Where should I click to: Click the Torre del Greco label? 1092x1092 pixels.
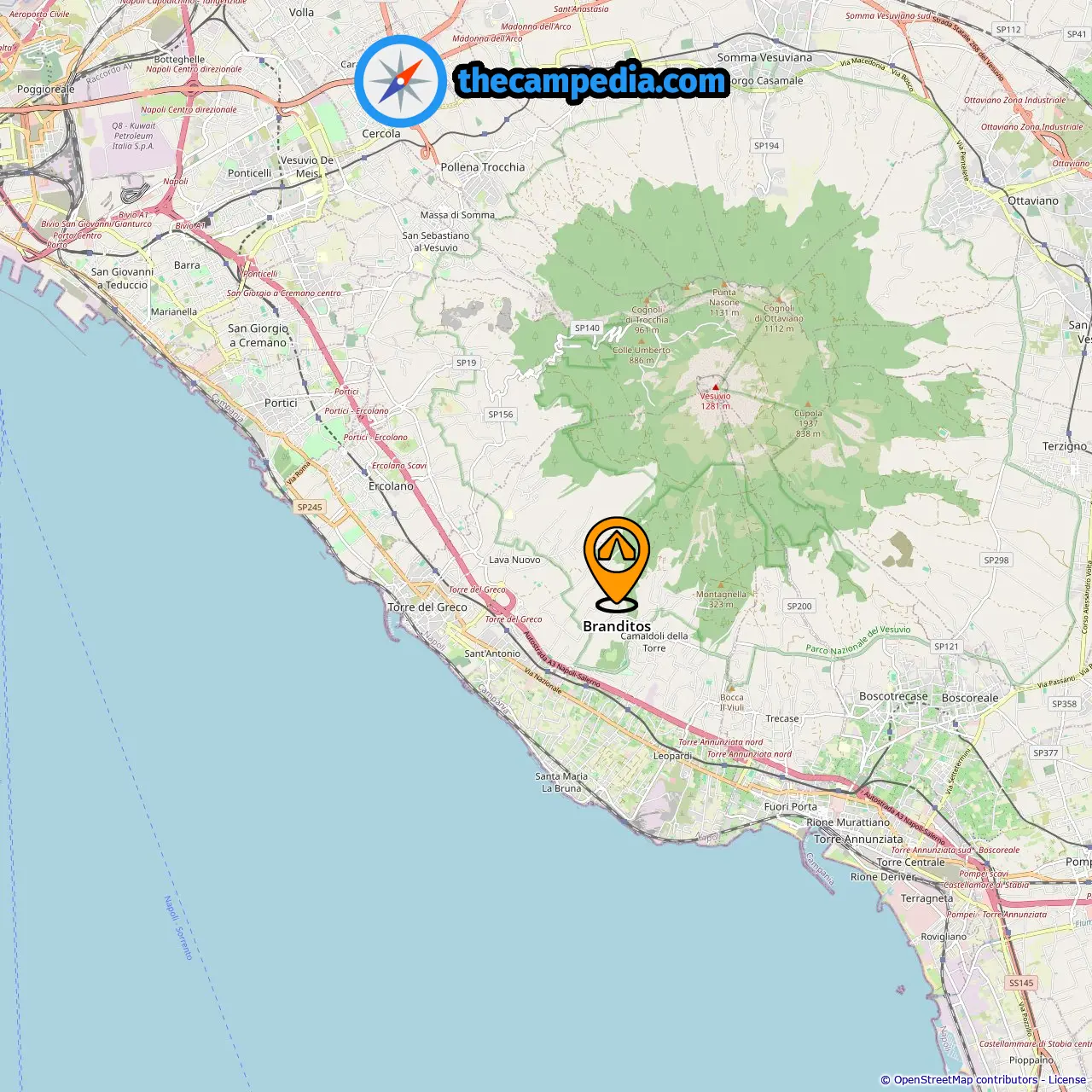pyautogui.click(x=427, y=607)
